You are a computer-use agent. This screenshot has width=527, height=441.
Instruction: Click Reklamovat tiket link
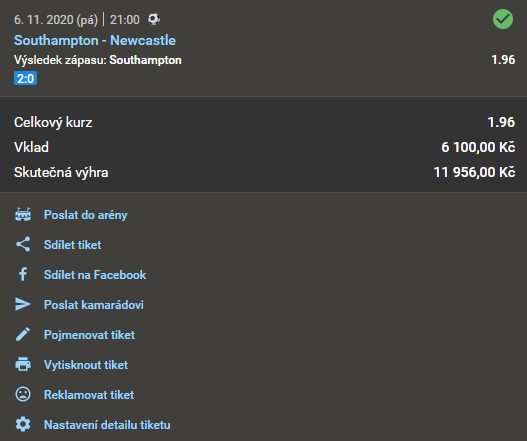(89, 395)
